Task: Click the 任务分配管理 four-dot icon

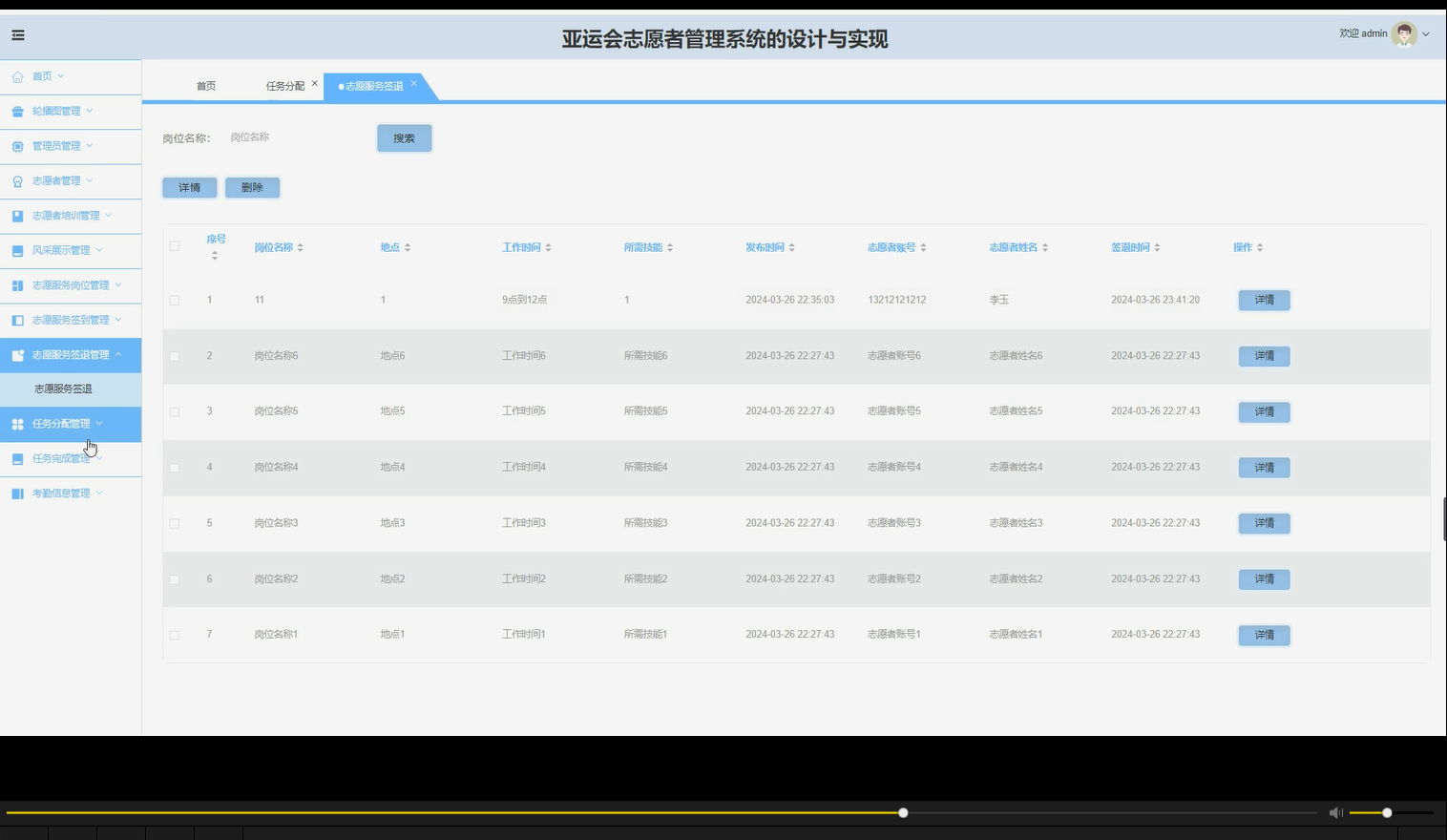Action: 17,424
